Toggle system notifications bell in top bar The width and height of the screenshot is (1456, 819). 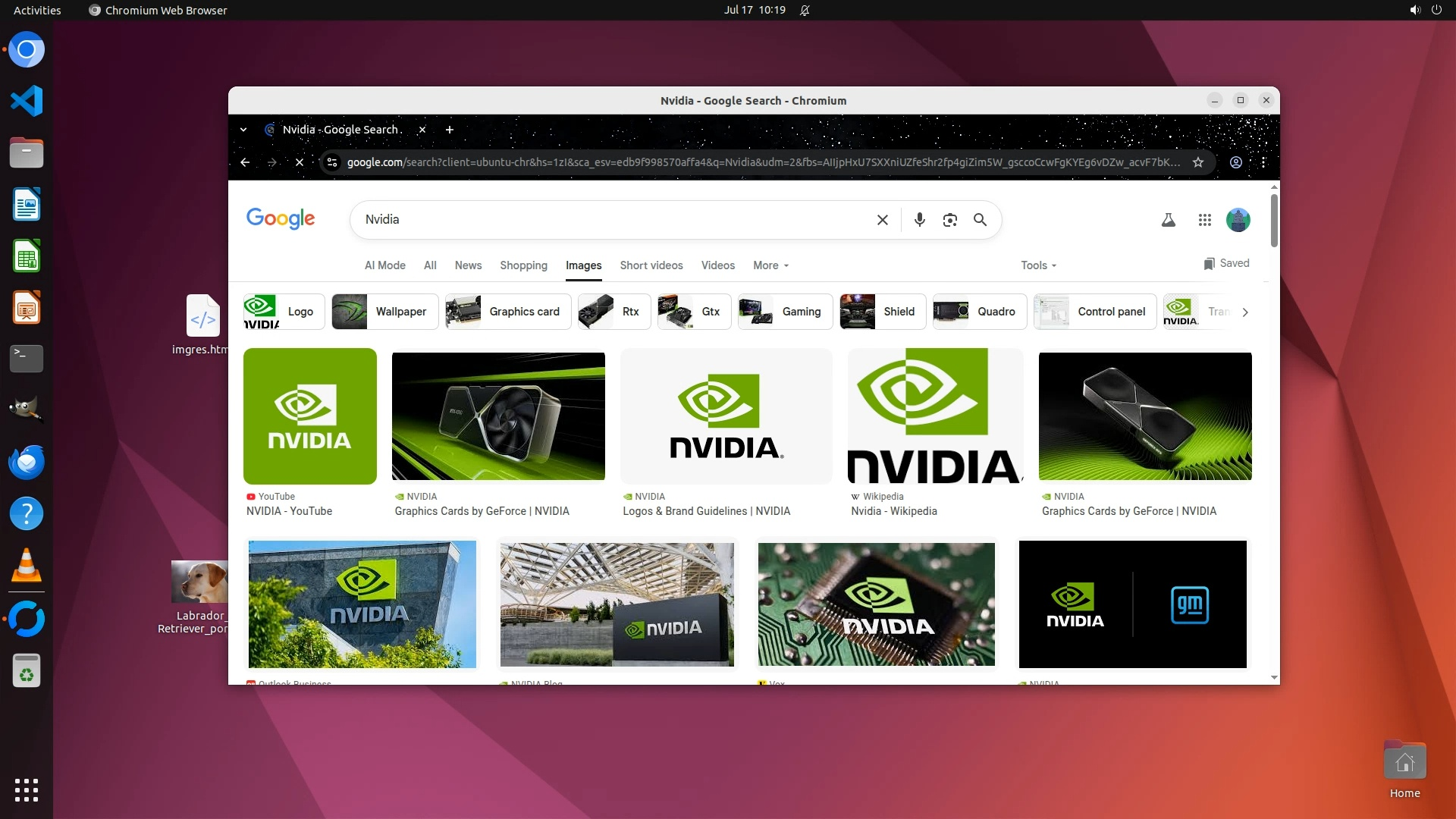click(x=805, y=10)
